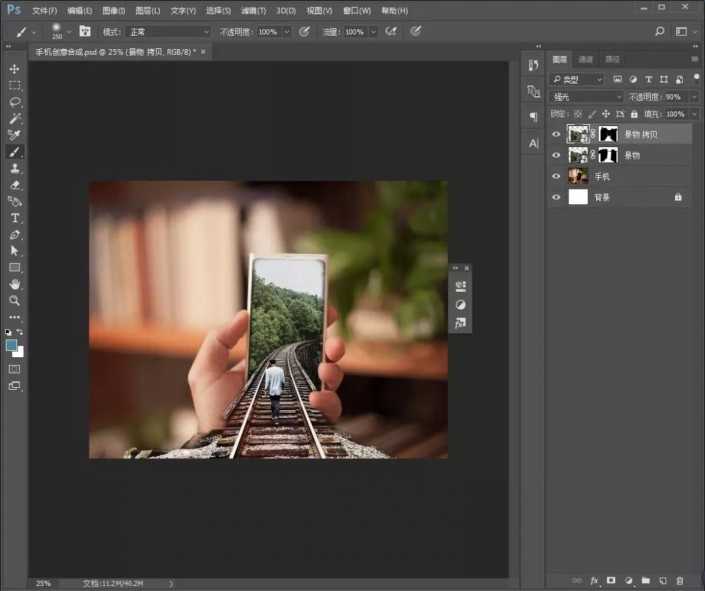Click the 景物 拷贝 layer mask thumbnail

[x=608, y=133]
